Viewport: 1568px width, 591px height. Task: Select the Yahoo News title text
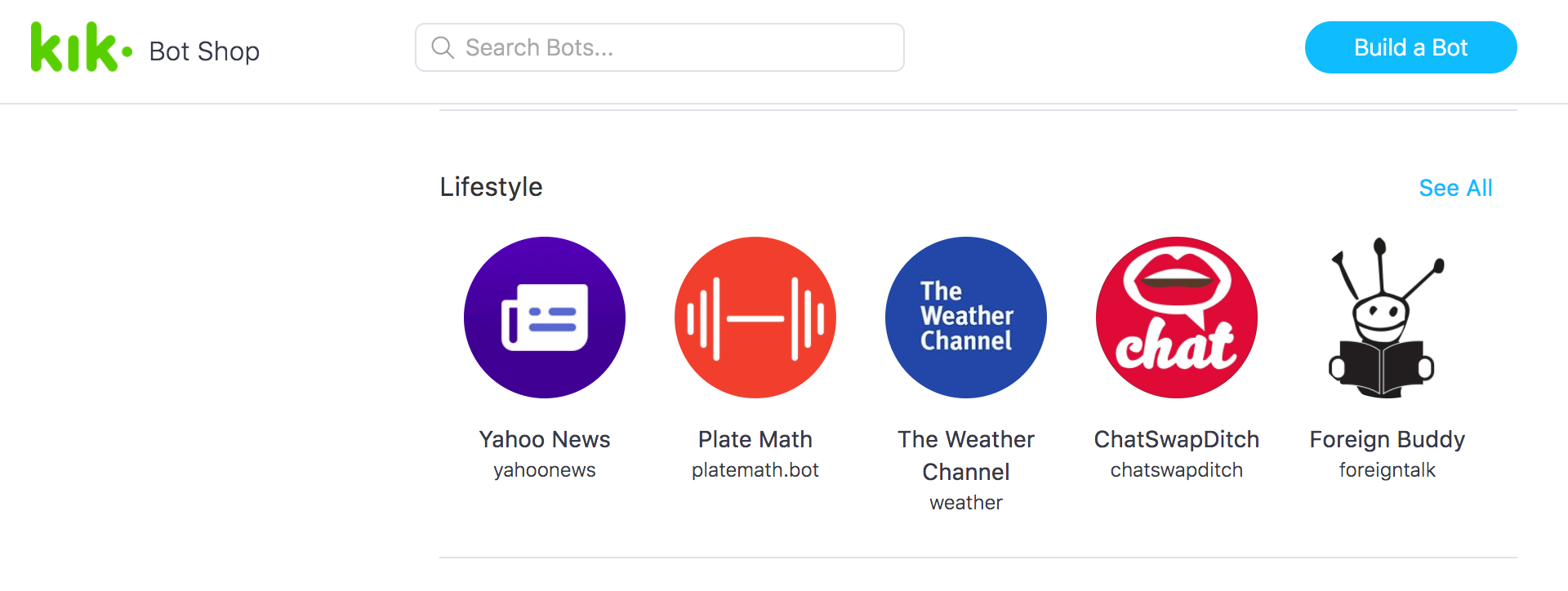(x=545, y=439)
